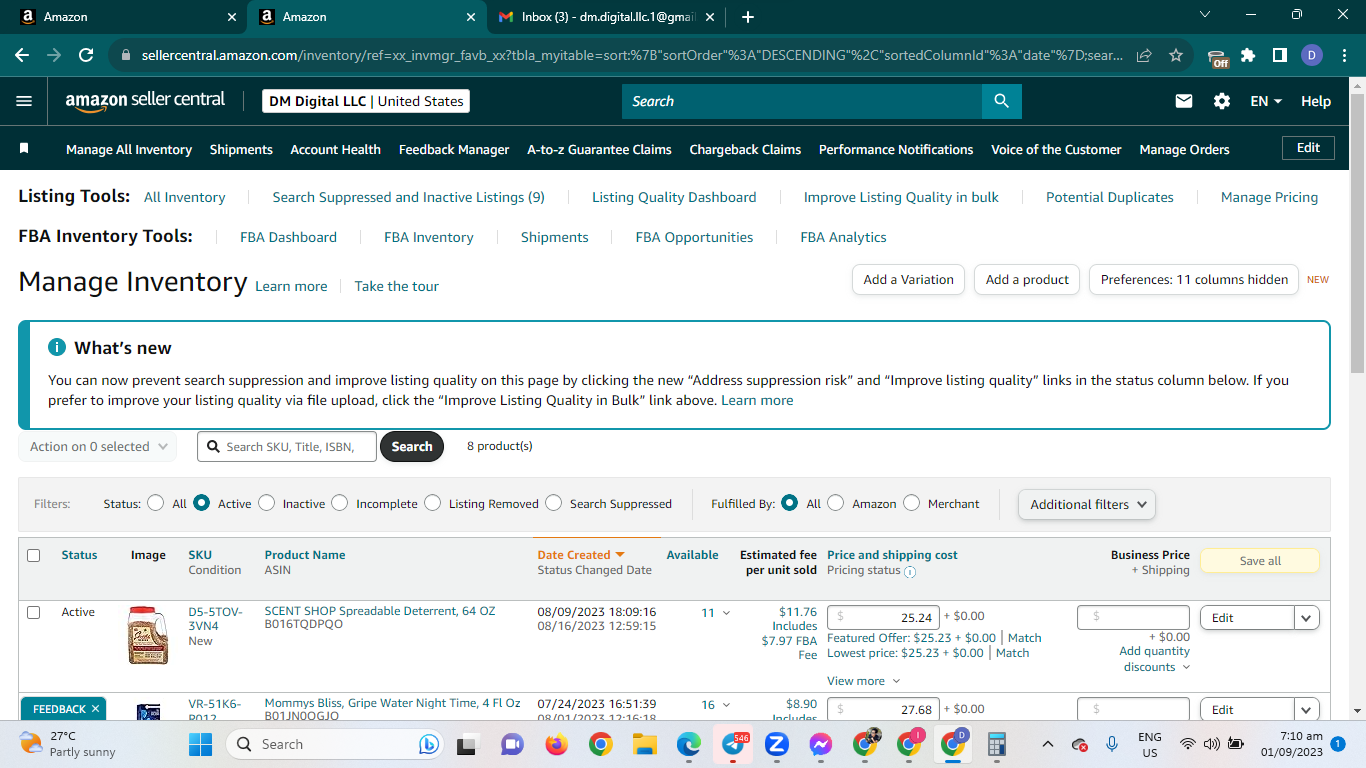Image resolution: width=1366 pixels, height=768 pixels.
Task: Open a new browser tab
Action: coord(748,17)
